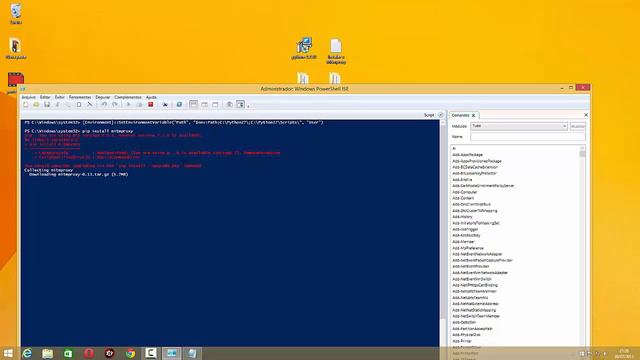Click the Undo arrow icon
640x360 pixels.
104,105
